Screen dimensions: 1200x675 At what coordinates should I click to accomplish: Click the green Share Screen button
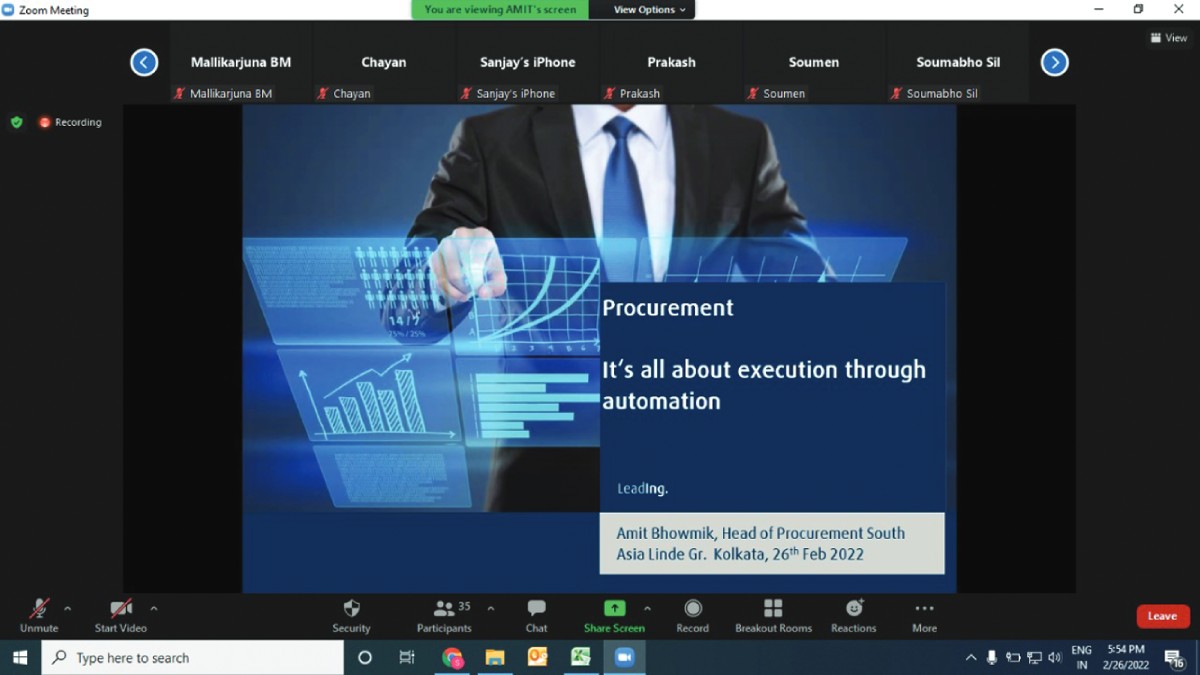click(x=614, y=615)
